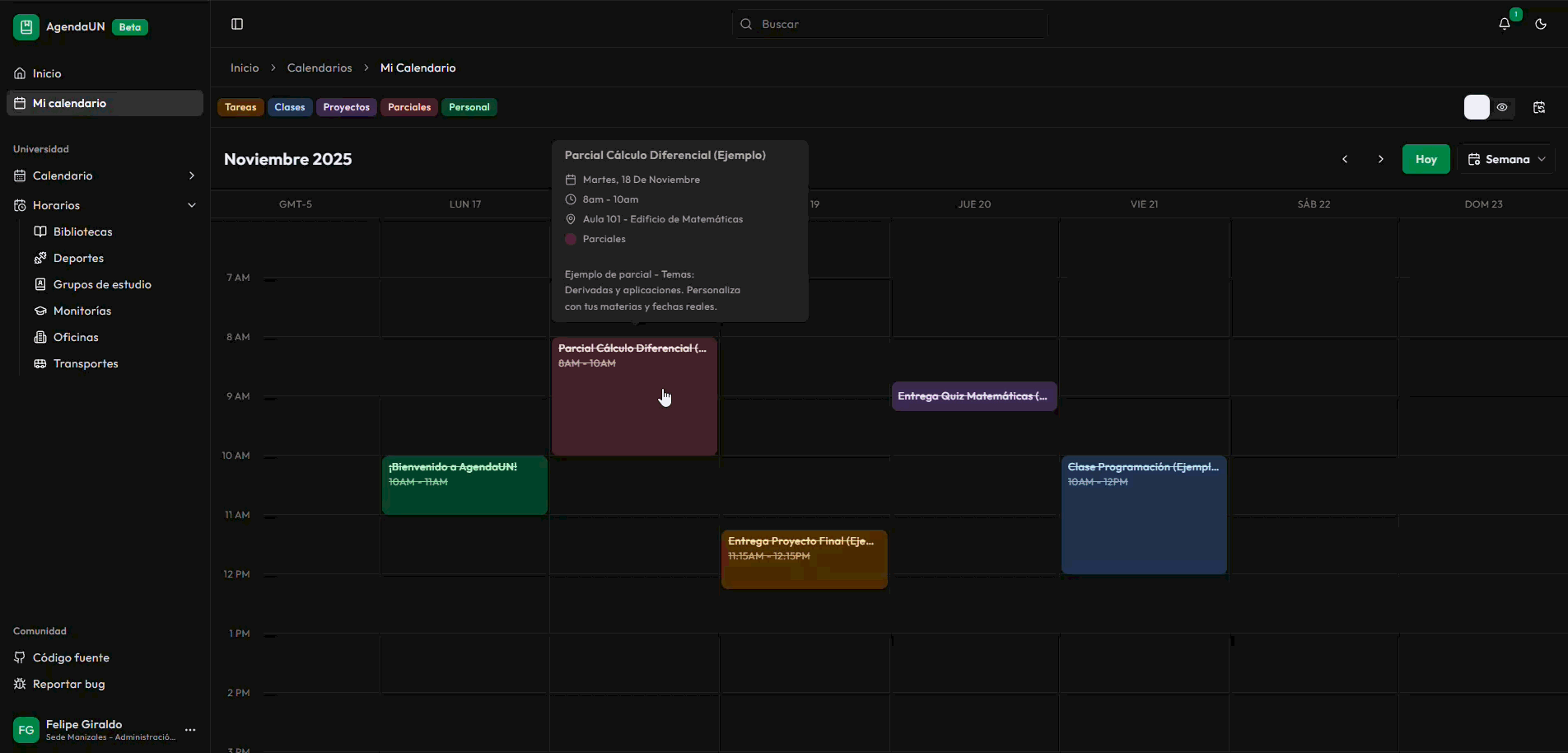The height and width of the screenshot is (753, 1568).
Task: Click the search magnifier icon
Action: (746, 24)
